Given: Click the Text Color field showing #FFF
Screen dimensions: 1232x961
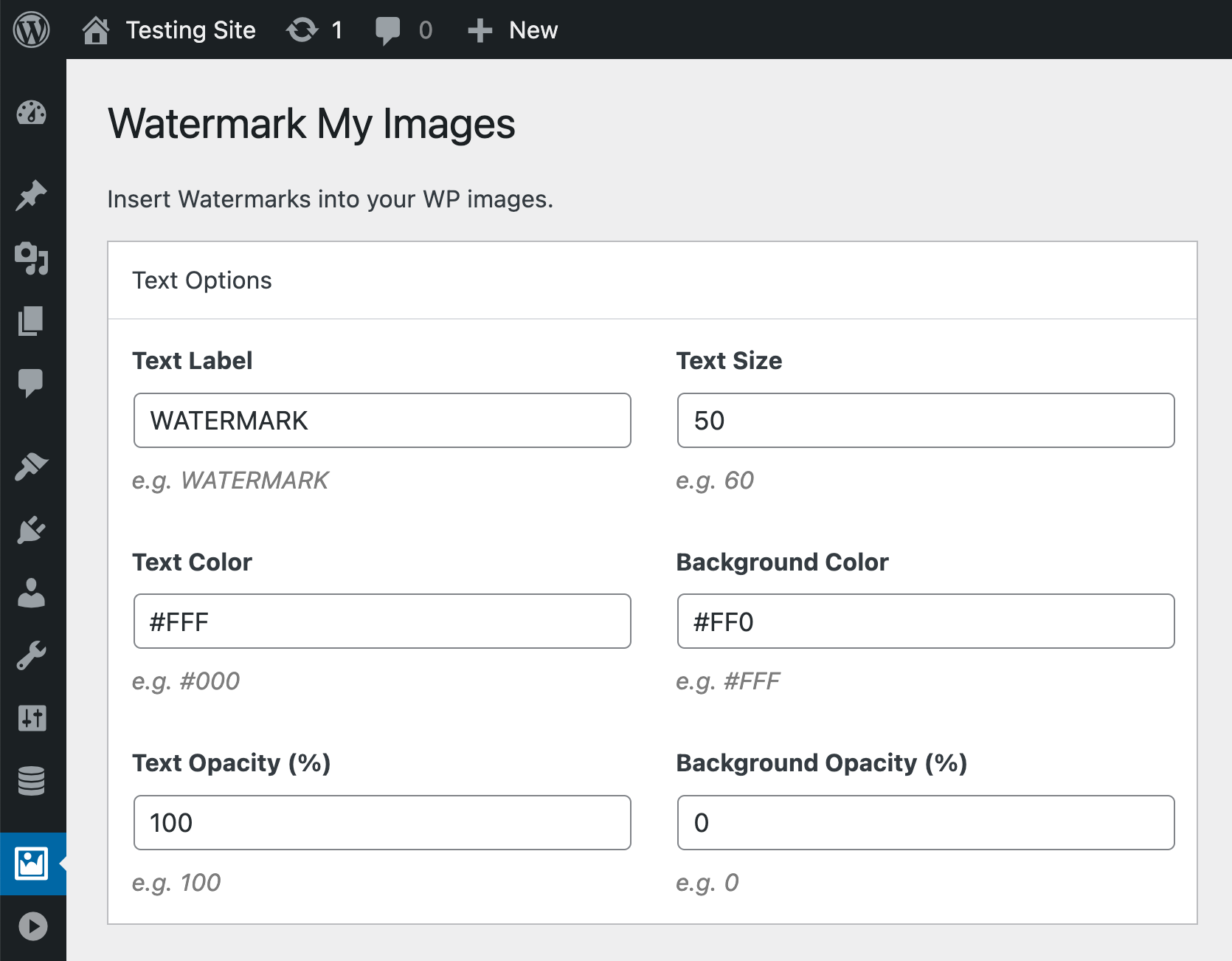Looking at the screenshot, I should click(382, 621).
